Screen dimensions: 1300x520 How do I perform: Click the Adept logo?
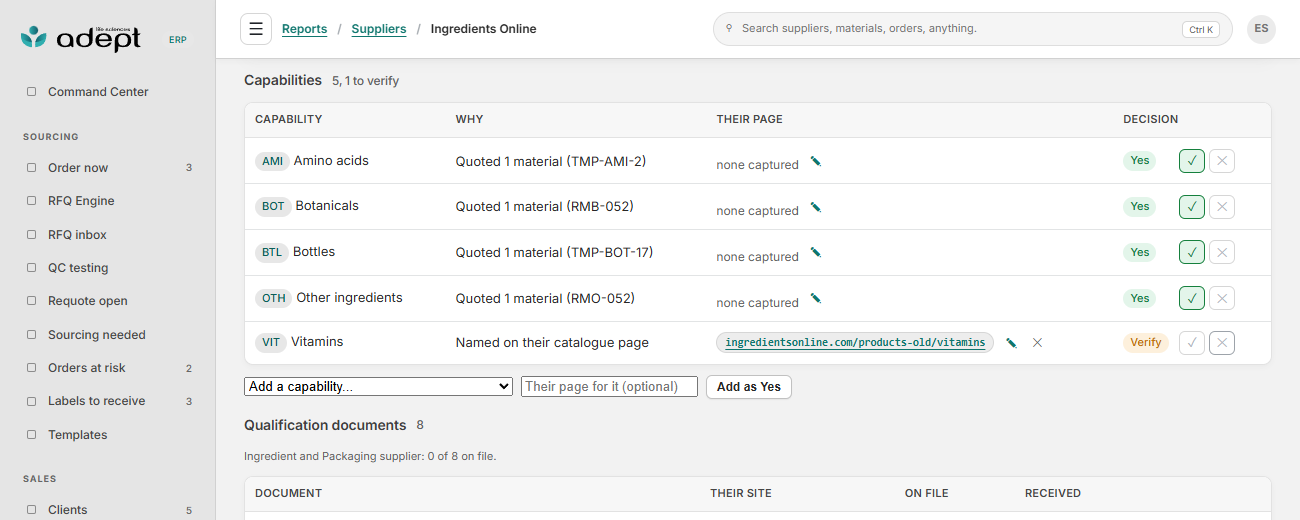point(81,38)
